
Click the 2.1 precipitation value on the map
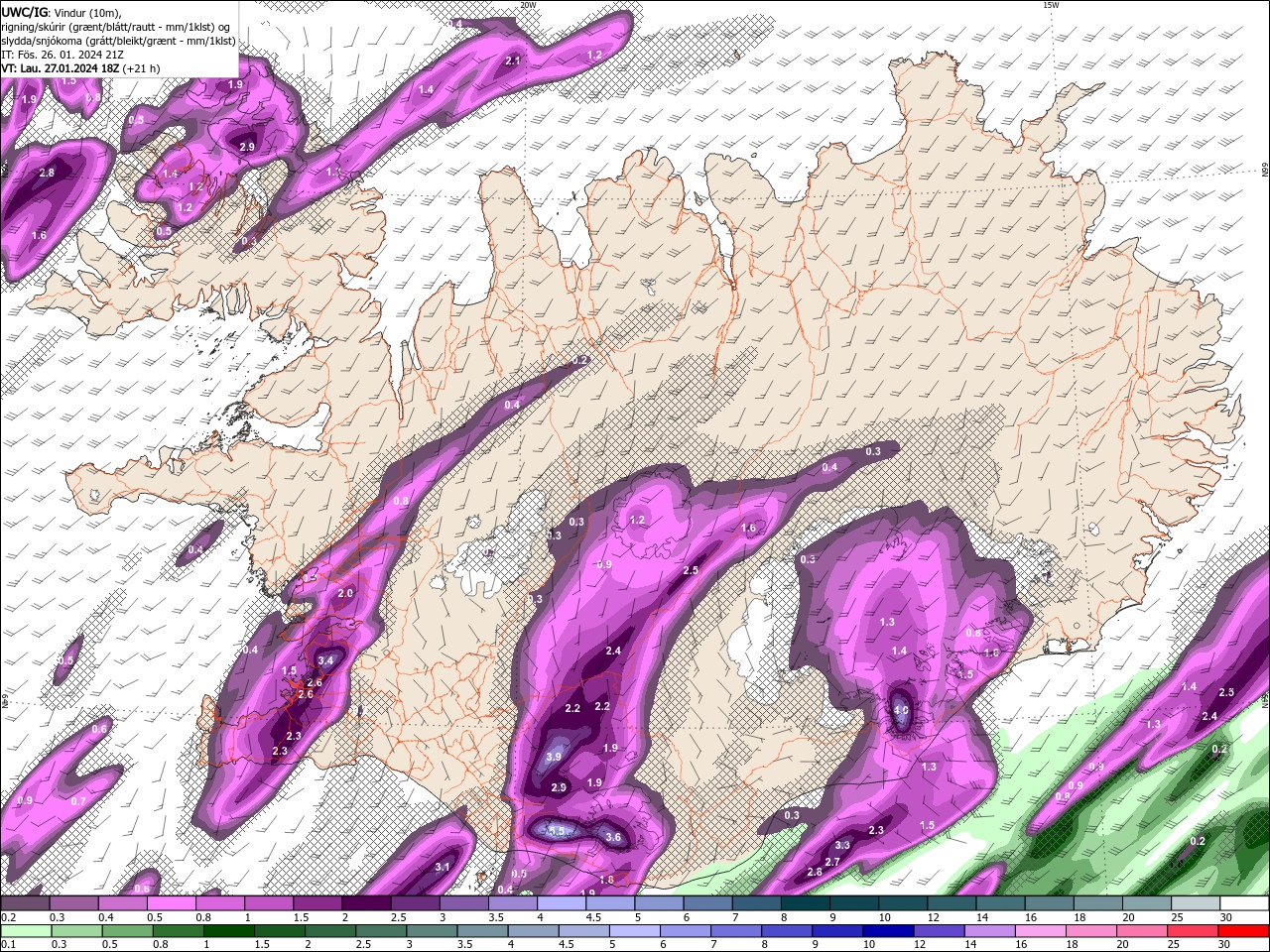(513, 60)
